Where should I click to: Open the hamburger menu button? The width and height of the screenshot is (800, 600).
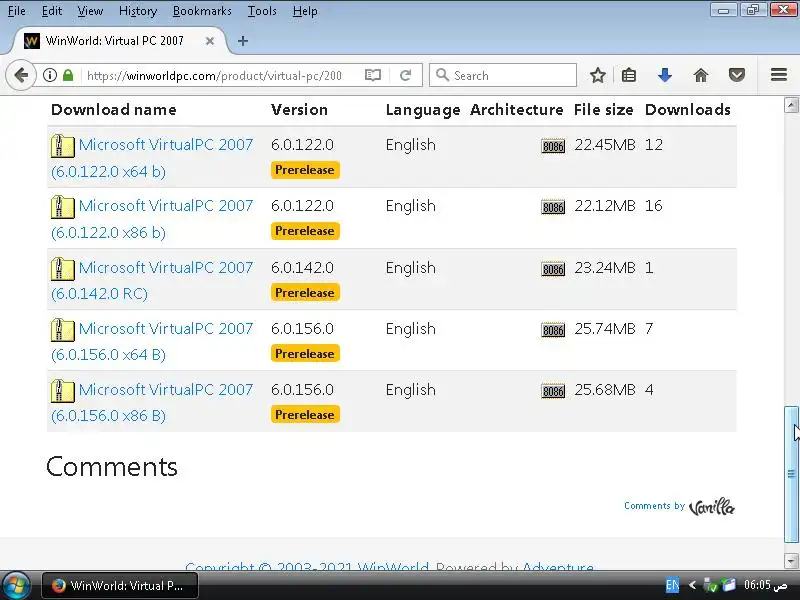click(x=779, y=75)
